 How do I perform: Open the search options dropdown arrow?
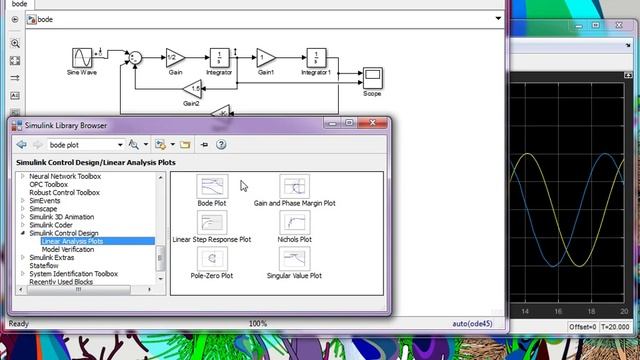[x=146, y=144]
